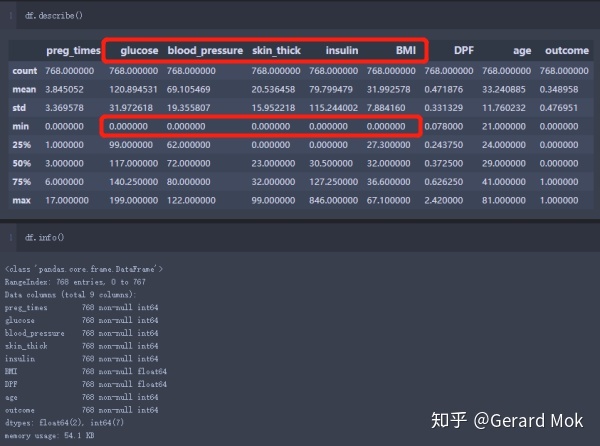Select the outcome column header
Image resolution: width=600 pixels, height=446 pixels.
coord(567,50)
